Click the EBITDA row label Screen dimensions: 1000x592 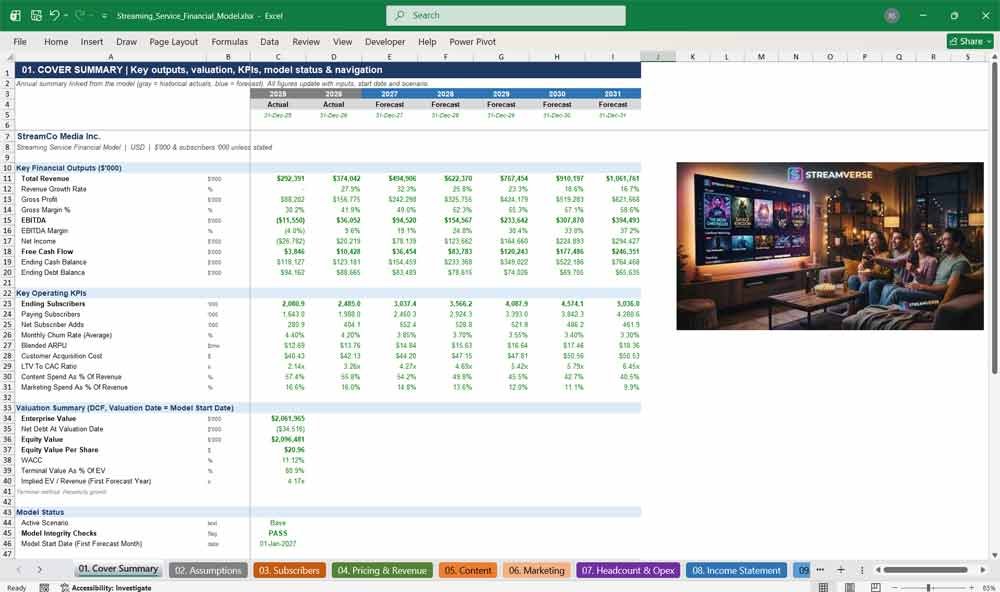tap(33, 220)
